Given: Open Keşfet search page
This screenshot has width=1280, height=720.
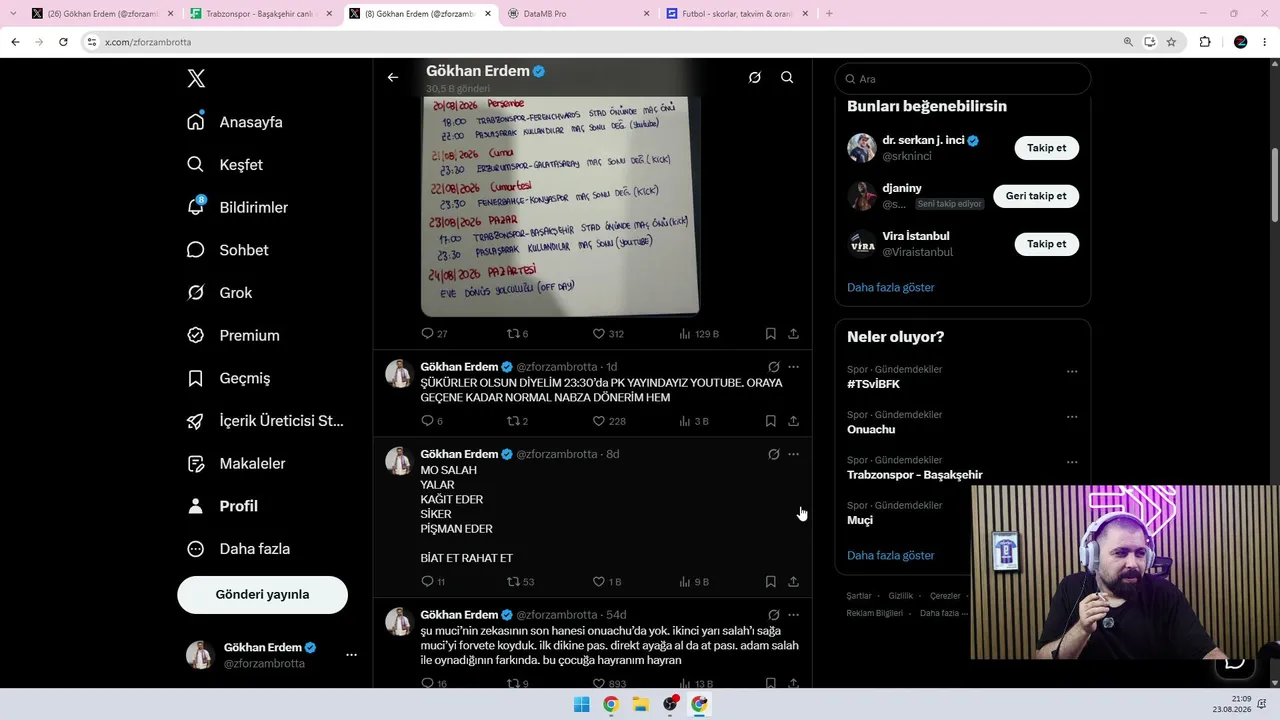Looking at the screenshot, I should point(225,165).
